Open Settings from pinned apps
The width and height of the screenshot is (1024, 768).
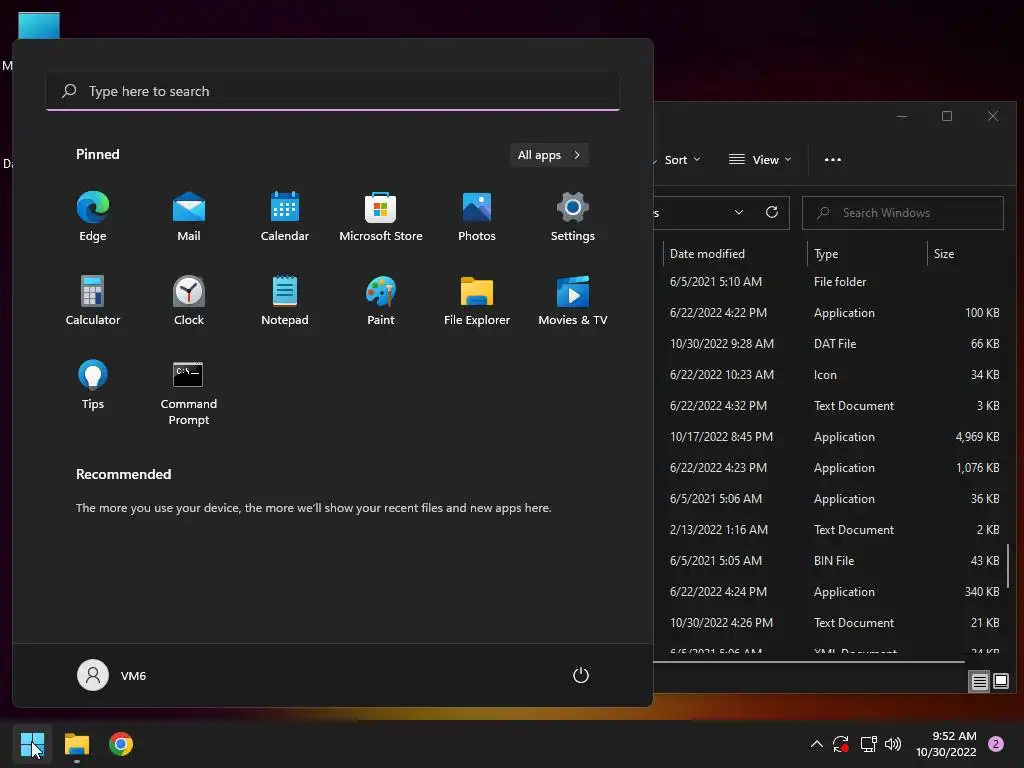(x=573, y=217)
